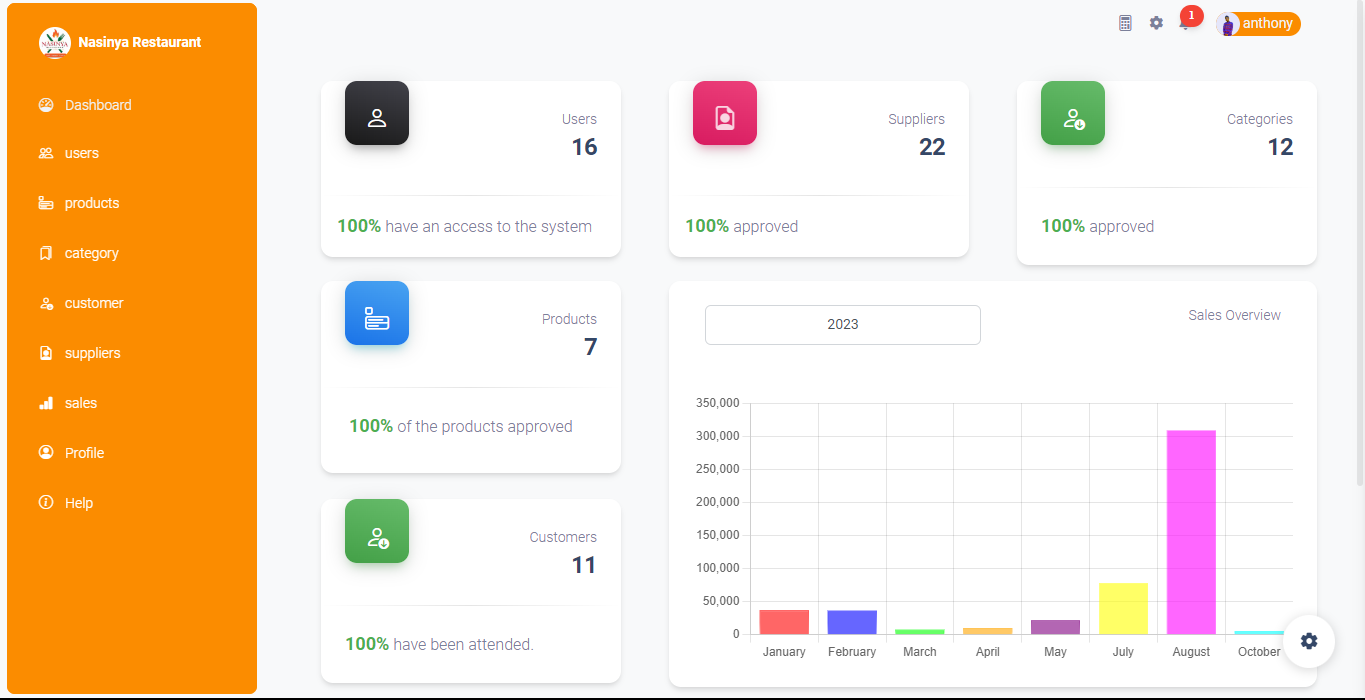Navigate to sales in the sidebar
The image size is (1365, 700).
point(80,403)
